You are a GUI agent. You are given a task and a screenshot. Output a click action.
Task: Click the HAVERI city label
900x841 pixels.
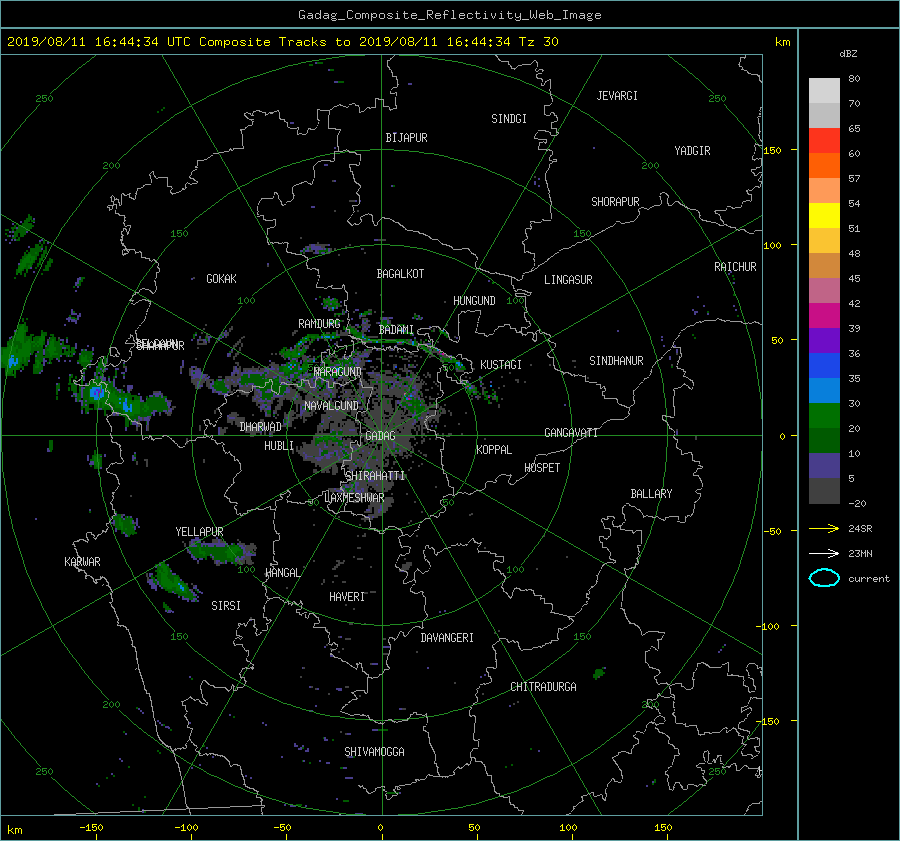tap(347, 597)
